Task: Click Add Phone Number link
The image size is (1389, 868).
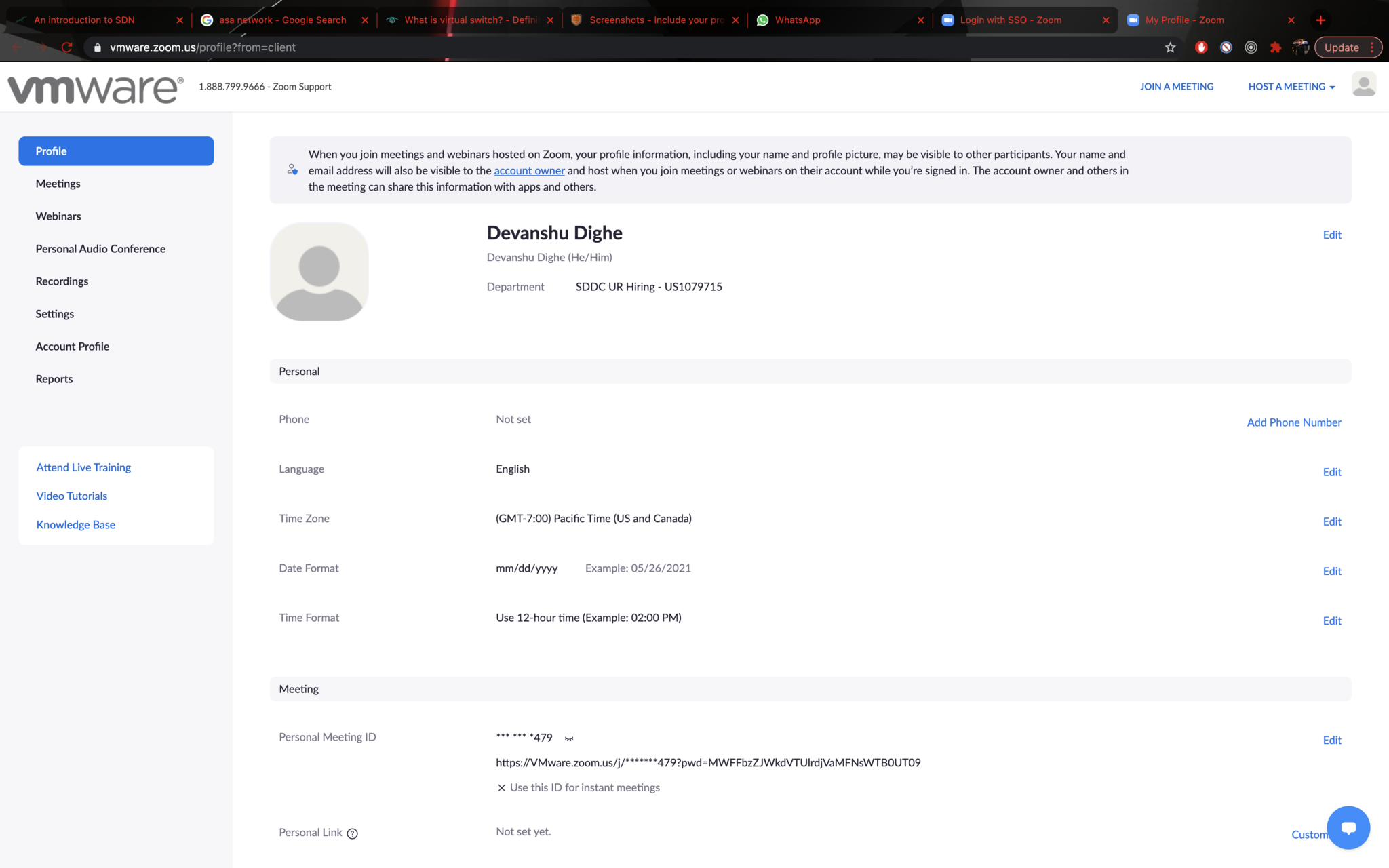Action: [x=1294, y=422]
